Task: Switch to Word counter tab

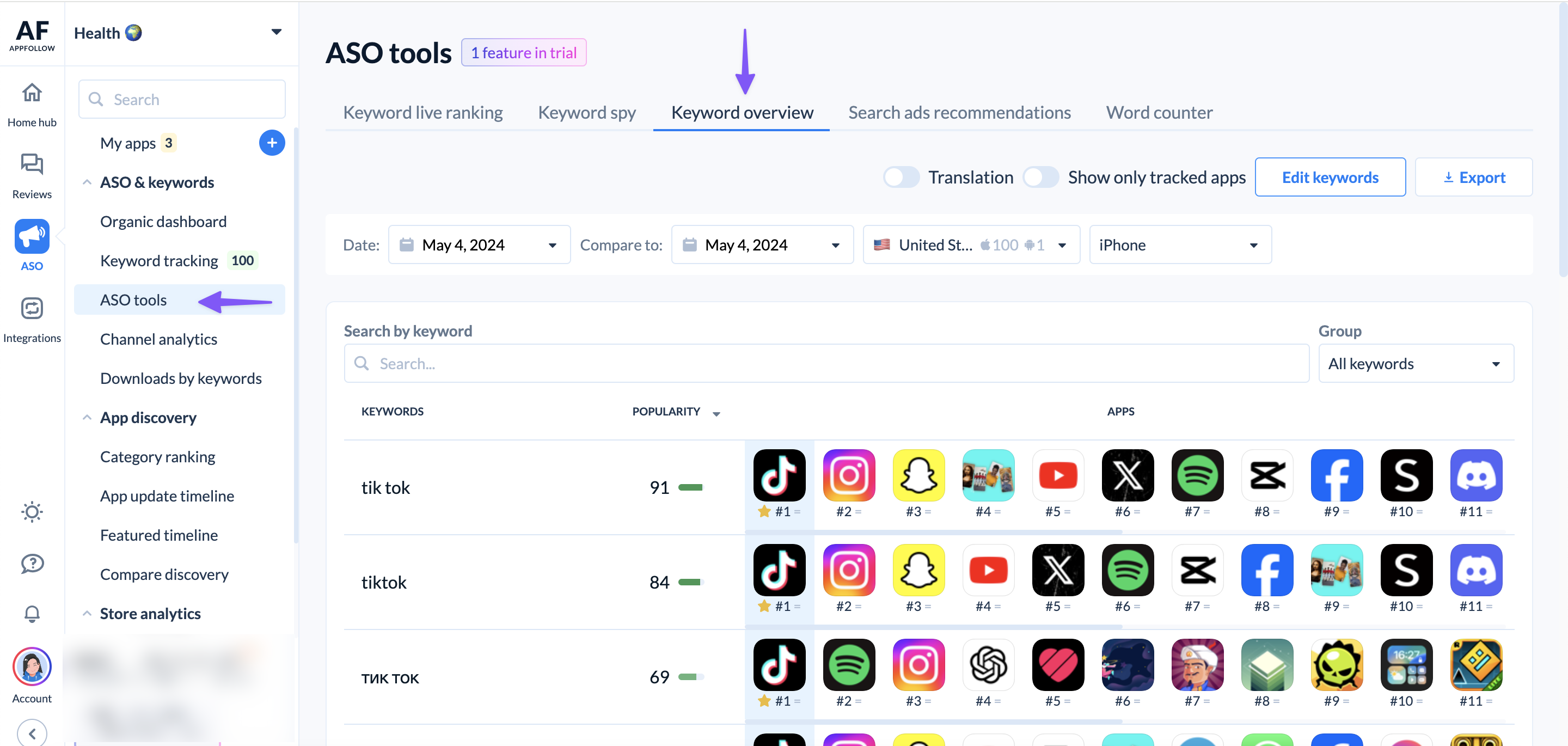Action: 1159,113
